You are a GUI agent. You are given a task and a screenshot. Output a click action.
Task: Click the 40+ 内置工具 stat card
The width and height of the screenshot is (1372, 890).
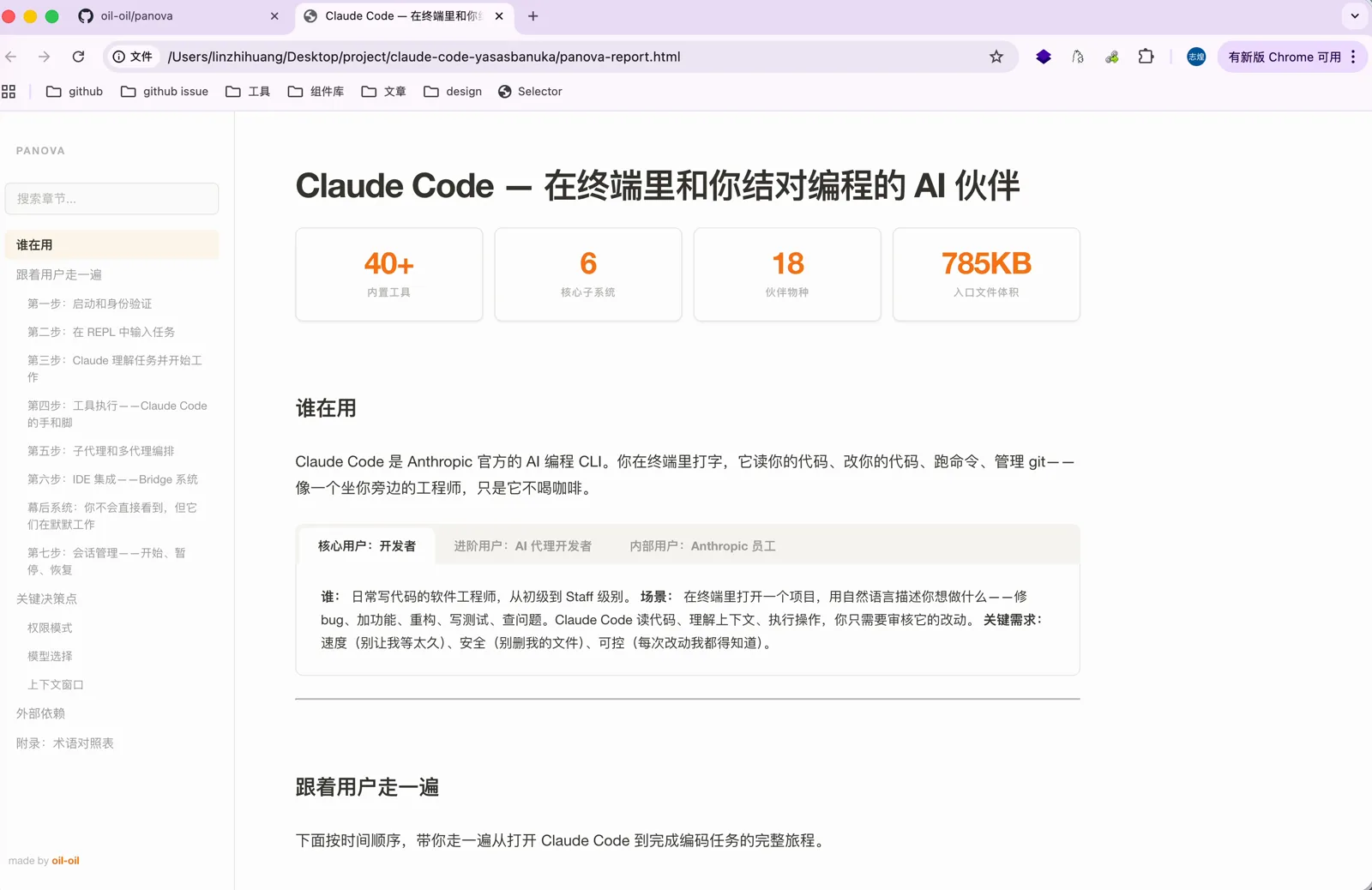[x=389, y=274]
